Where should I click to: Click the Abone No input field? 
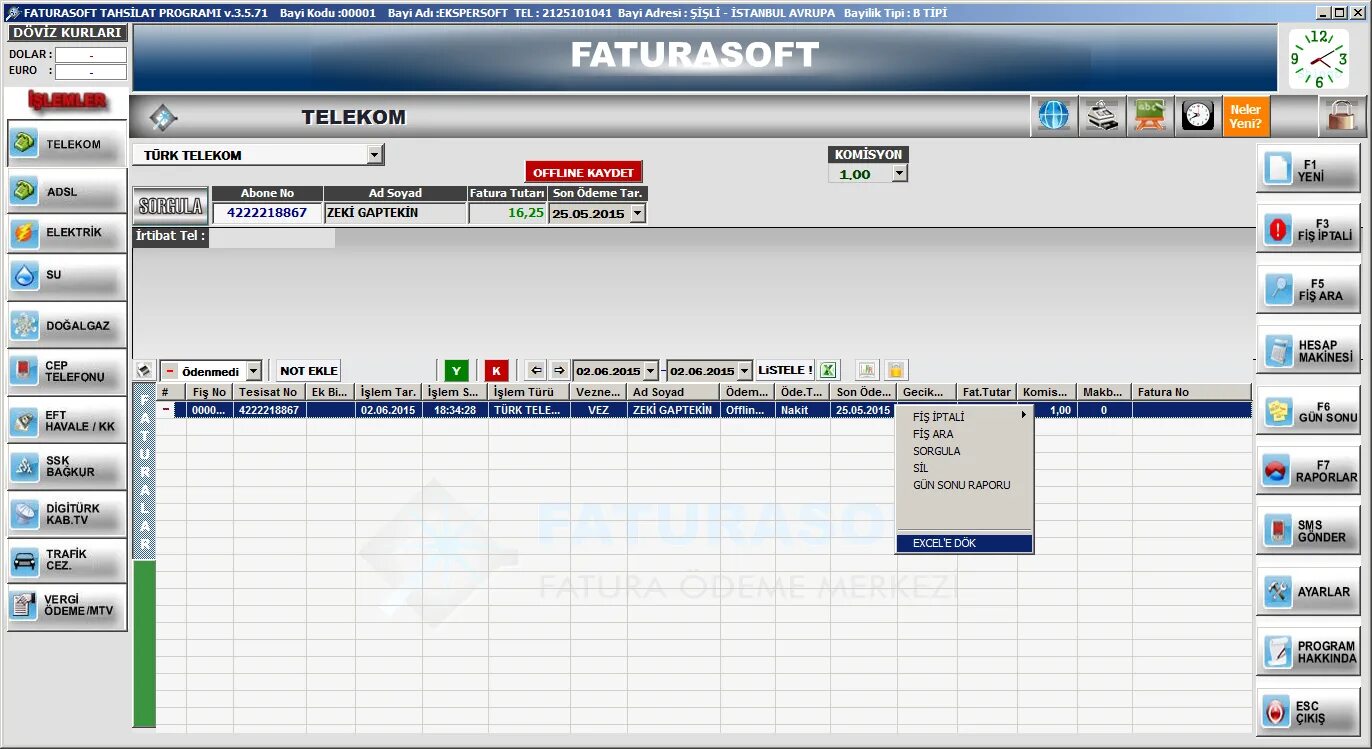[x=267, y=213]
